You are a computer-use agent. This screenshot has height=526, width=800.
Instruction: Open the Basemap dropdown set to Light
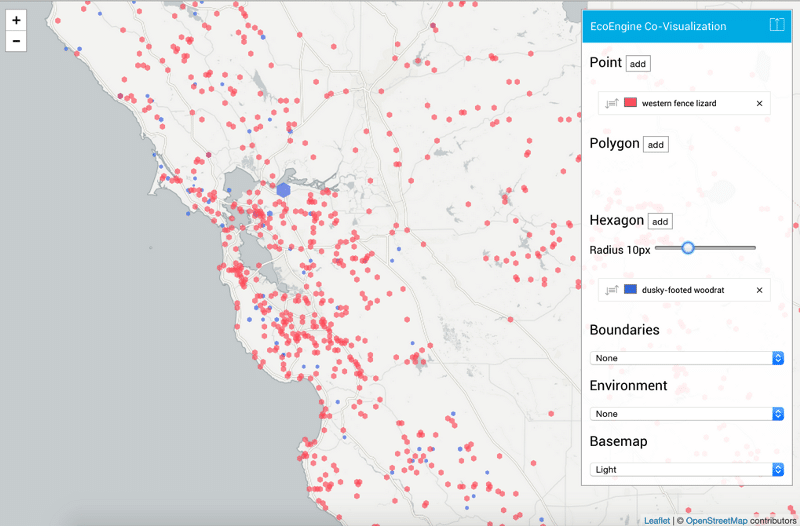pos(686,469)
